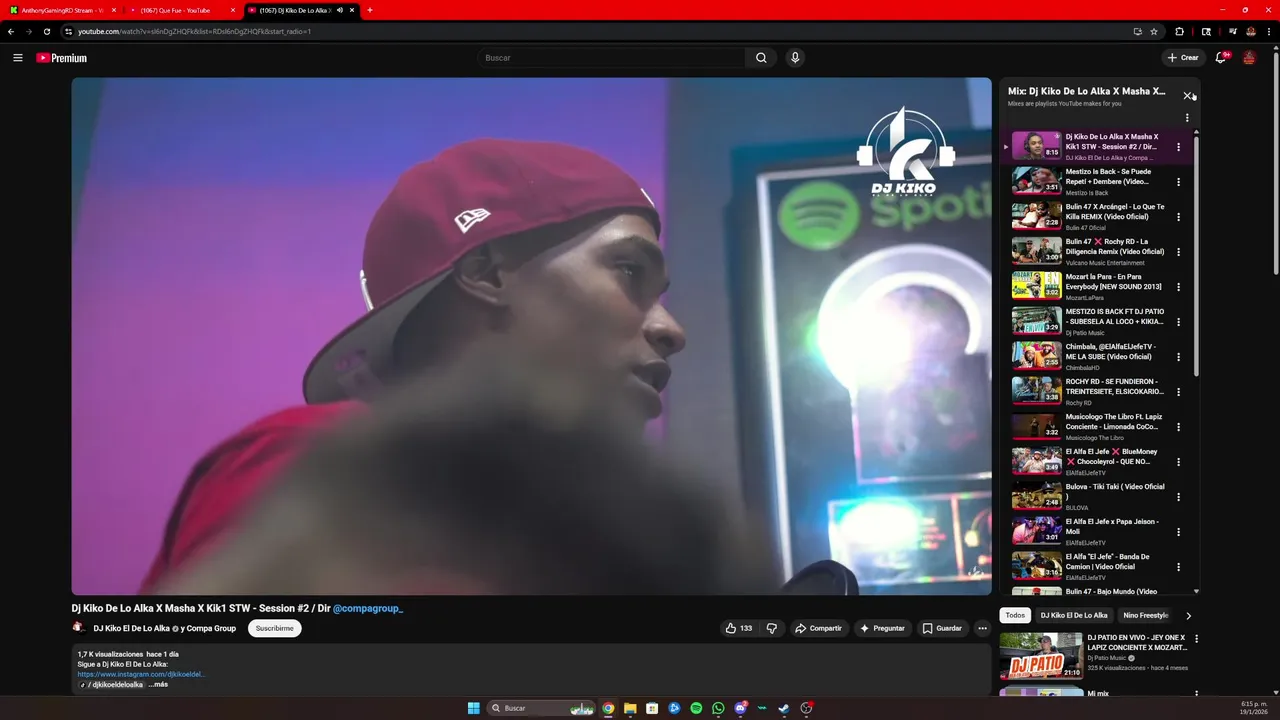Click the search magnifier button
1280x720 pixels.
pos(761,58)
